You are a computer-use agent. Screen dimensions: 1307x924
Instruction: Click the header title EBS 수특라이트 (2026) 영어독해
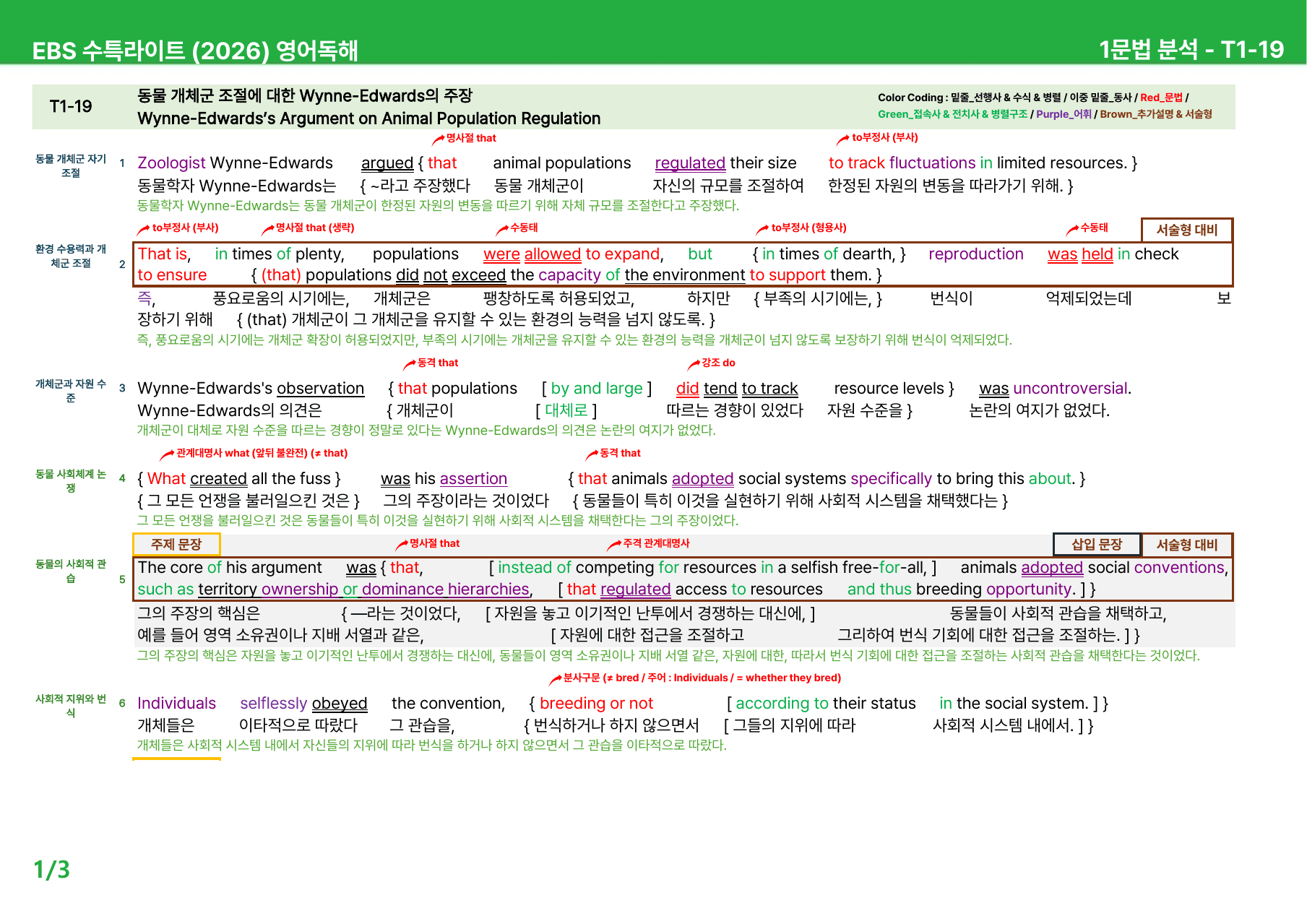click(195, 51)
